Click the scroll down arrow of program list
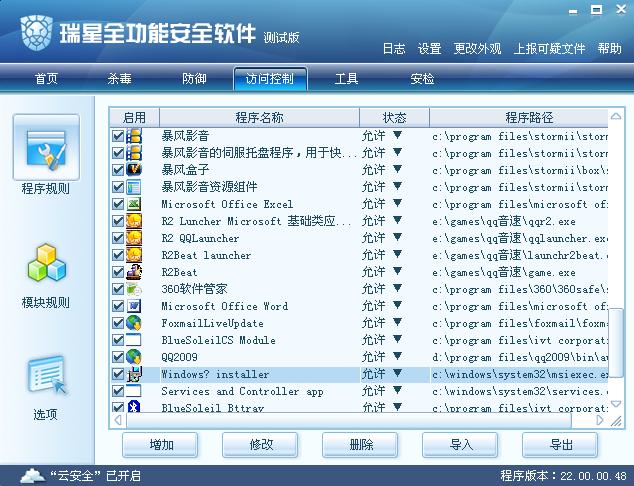The image size is (634, 486). [x=616, y=404]
